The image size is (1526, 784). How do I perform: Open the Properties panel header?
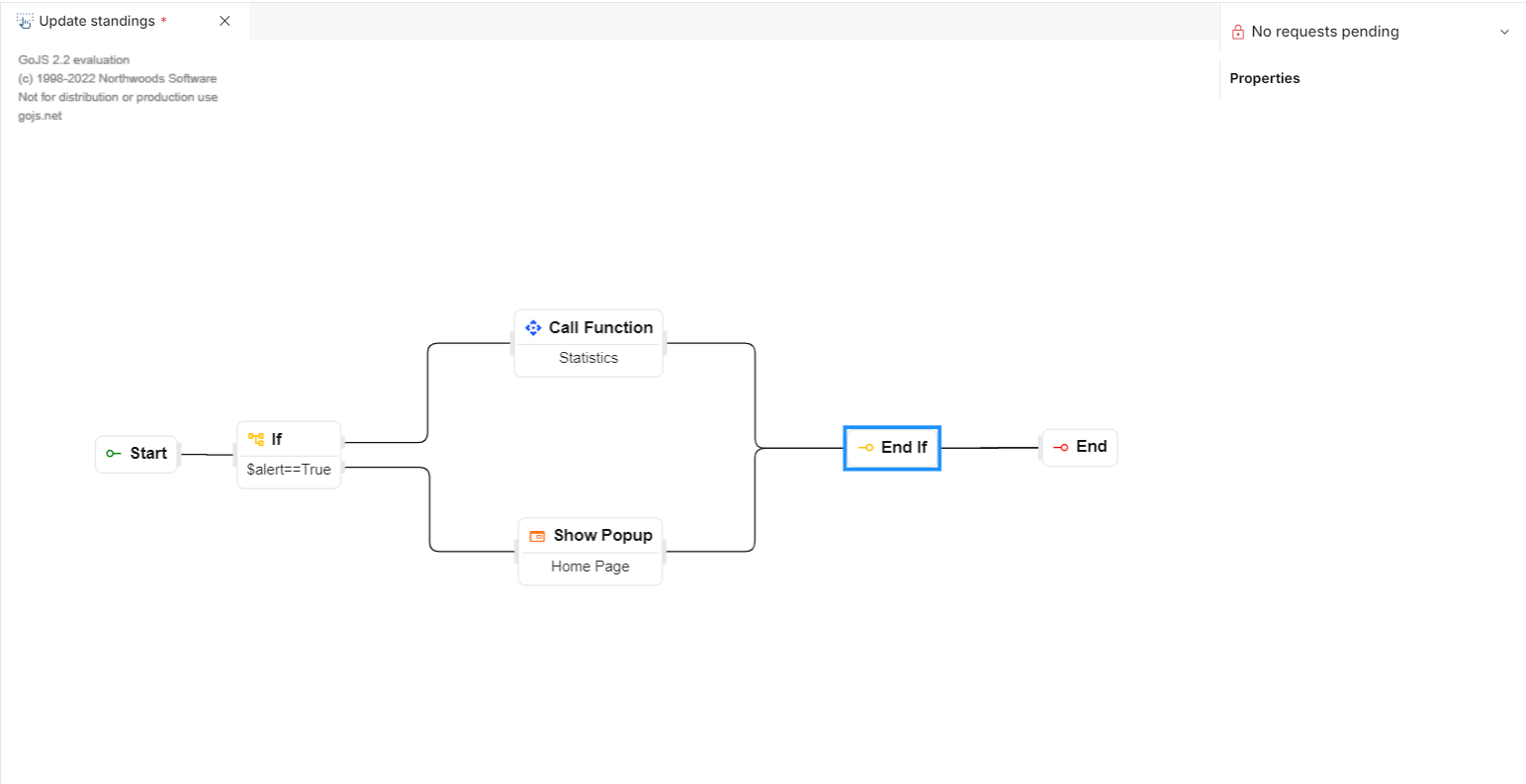click(x=1265, y=78)
